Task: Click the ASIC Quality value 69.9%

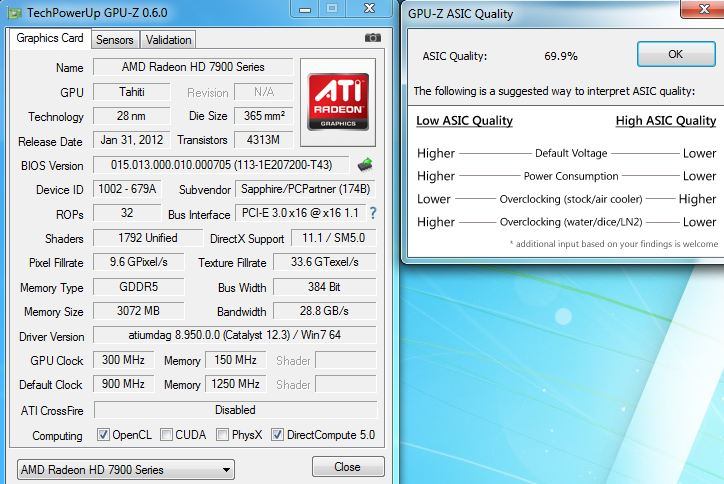Action: [x=561, y=56]
